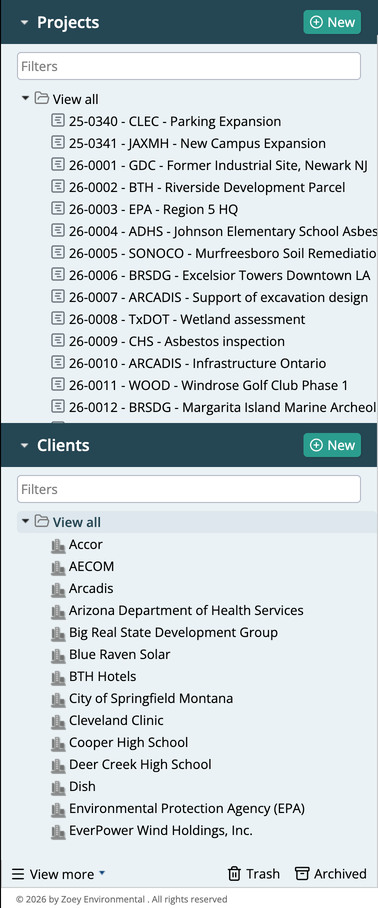
Task: Select client Big Real State Development Group
Action: (173, 632)
